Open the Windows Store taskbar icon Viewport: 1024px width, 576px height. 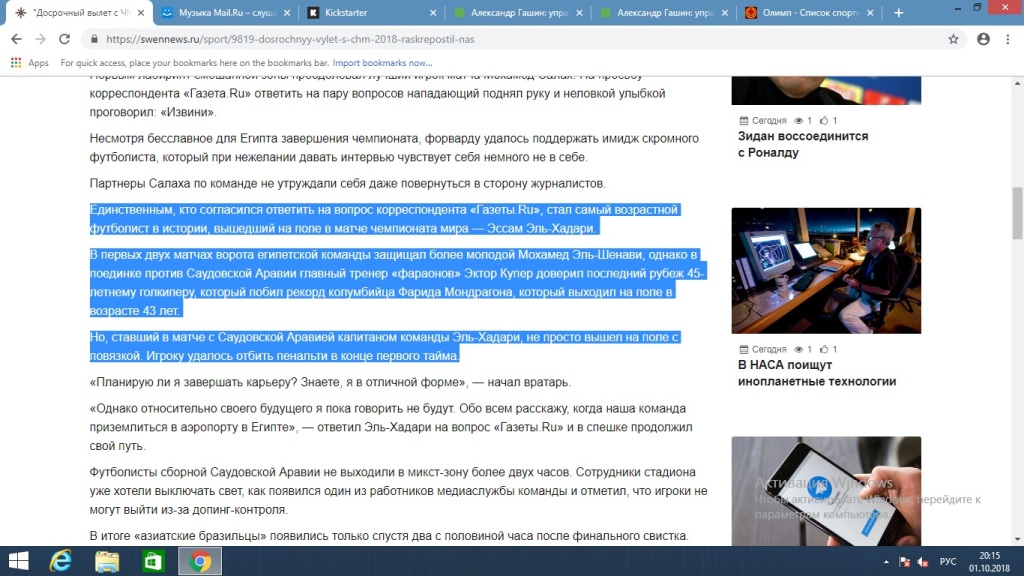coord(153,561)
